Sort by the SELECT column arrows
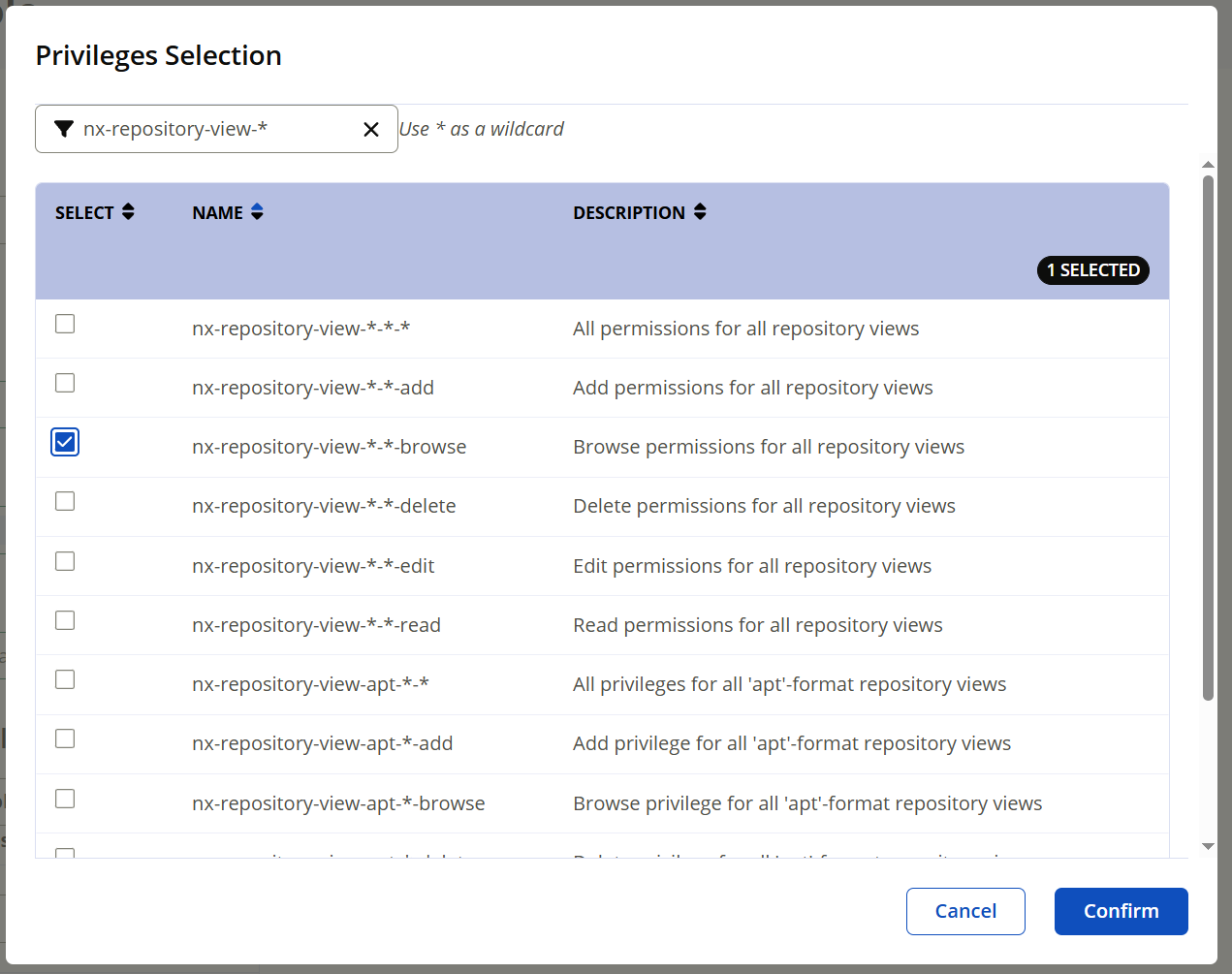Viewport: 1232px width, 974px height. (128, 212)
